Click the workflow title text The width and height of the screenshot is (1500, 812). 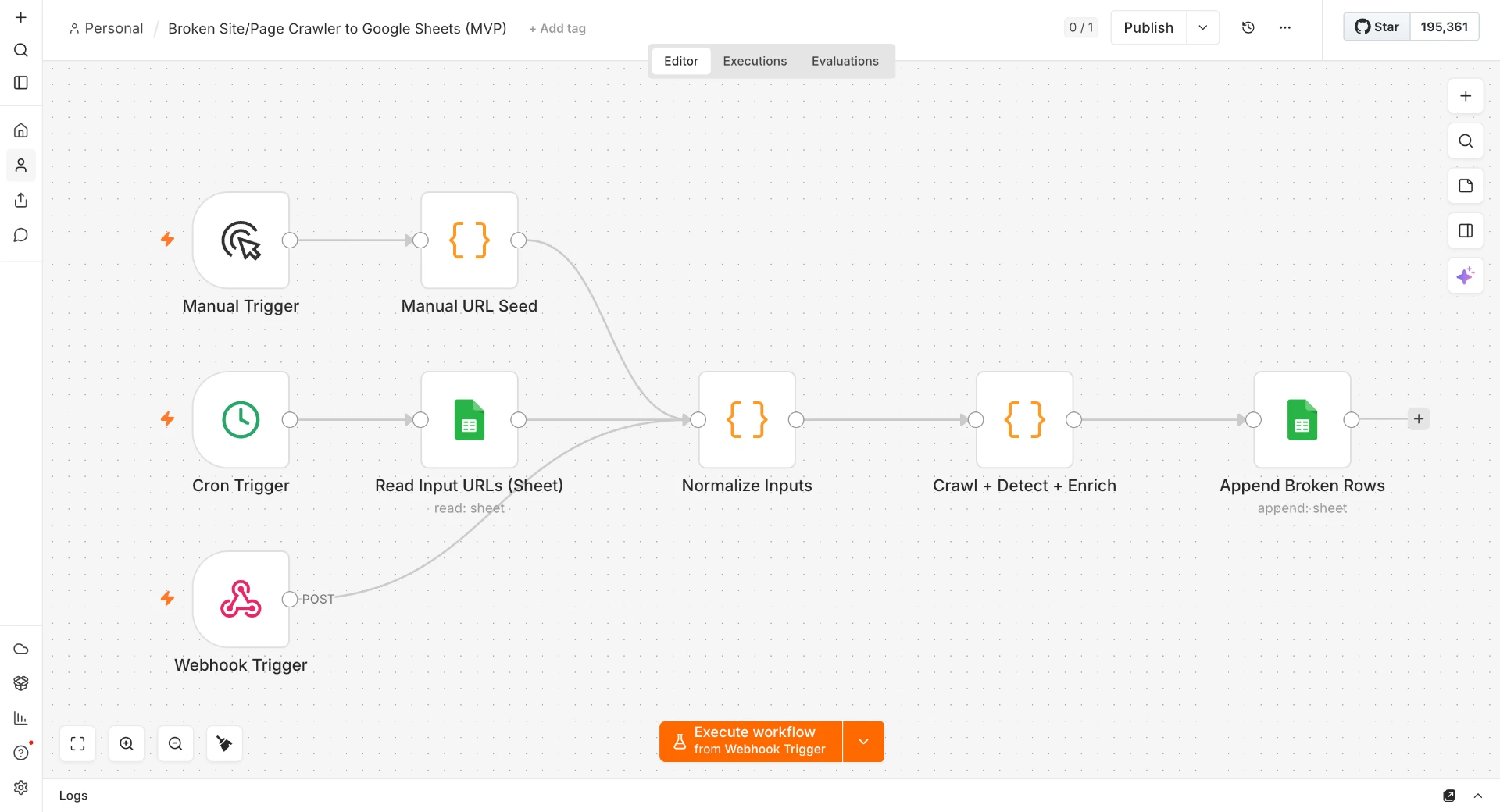coord(337,28)
